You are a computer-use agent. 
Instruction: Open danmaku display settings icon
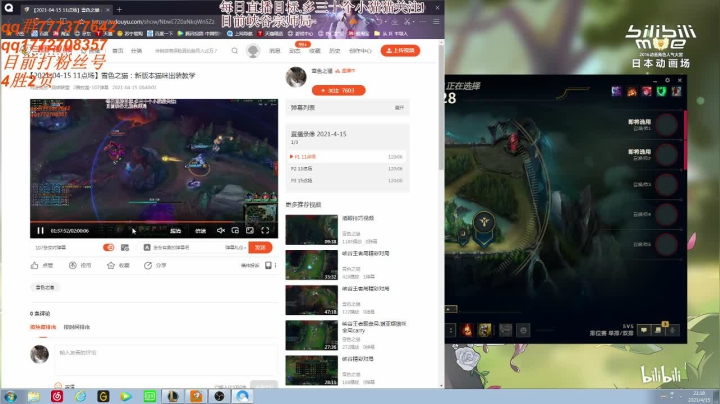coord(125,247)
